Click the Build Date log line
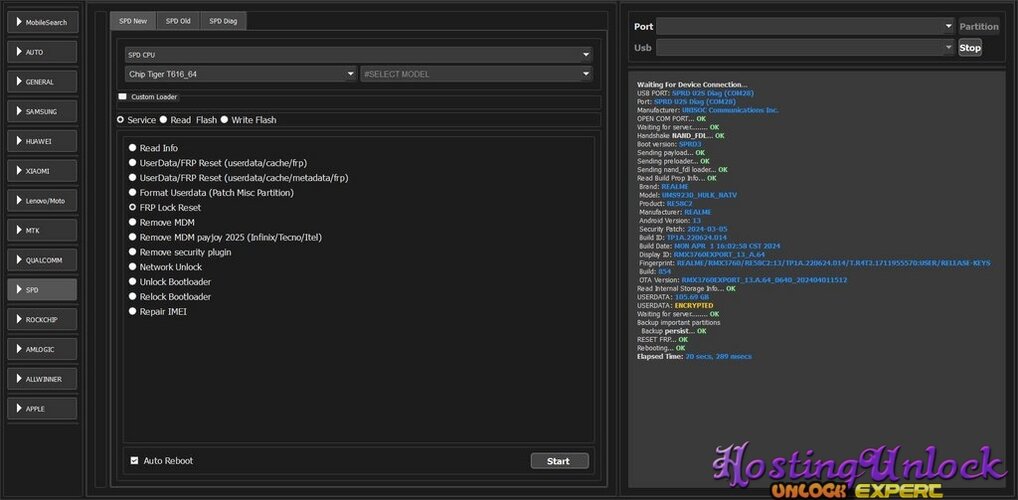Image resolution: width=1018 pixels, height=500 pixels. point(710,246)
